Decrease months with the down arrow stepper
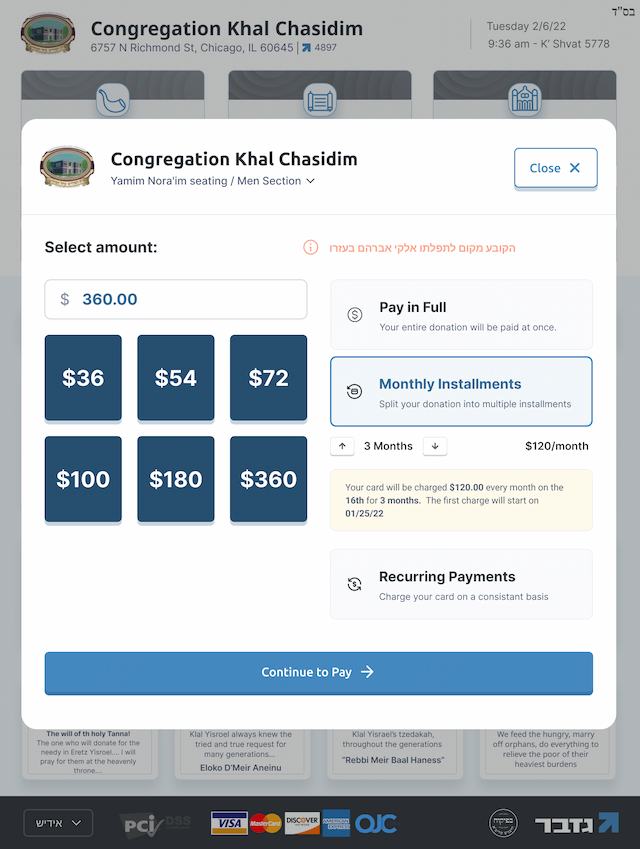The image size is (640, 849). [435, 446]
